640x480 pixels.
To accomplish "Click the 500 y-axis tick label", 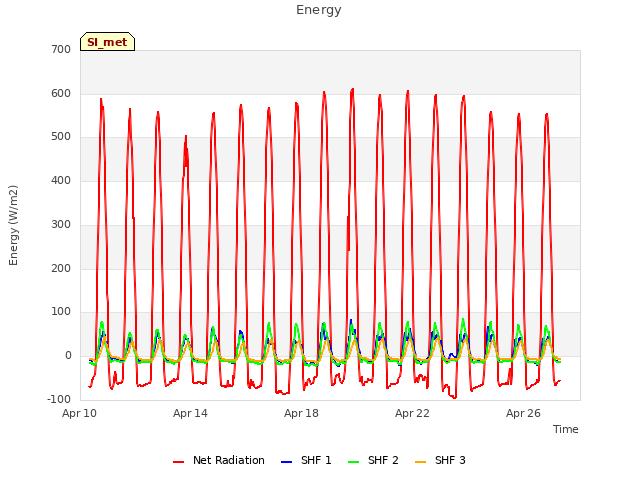I will [x=61, y=137].
